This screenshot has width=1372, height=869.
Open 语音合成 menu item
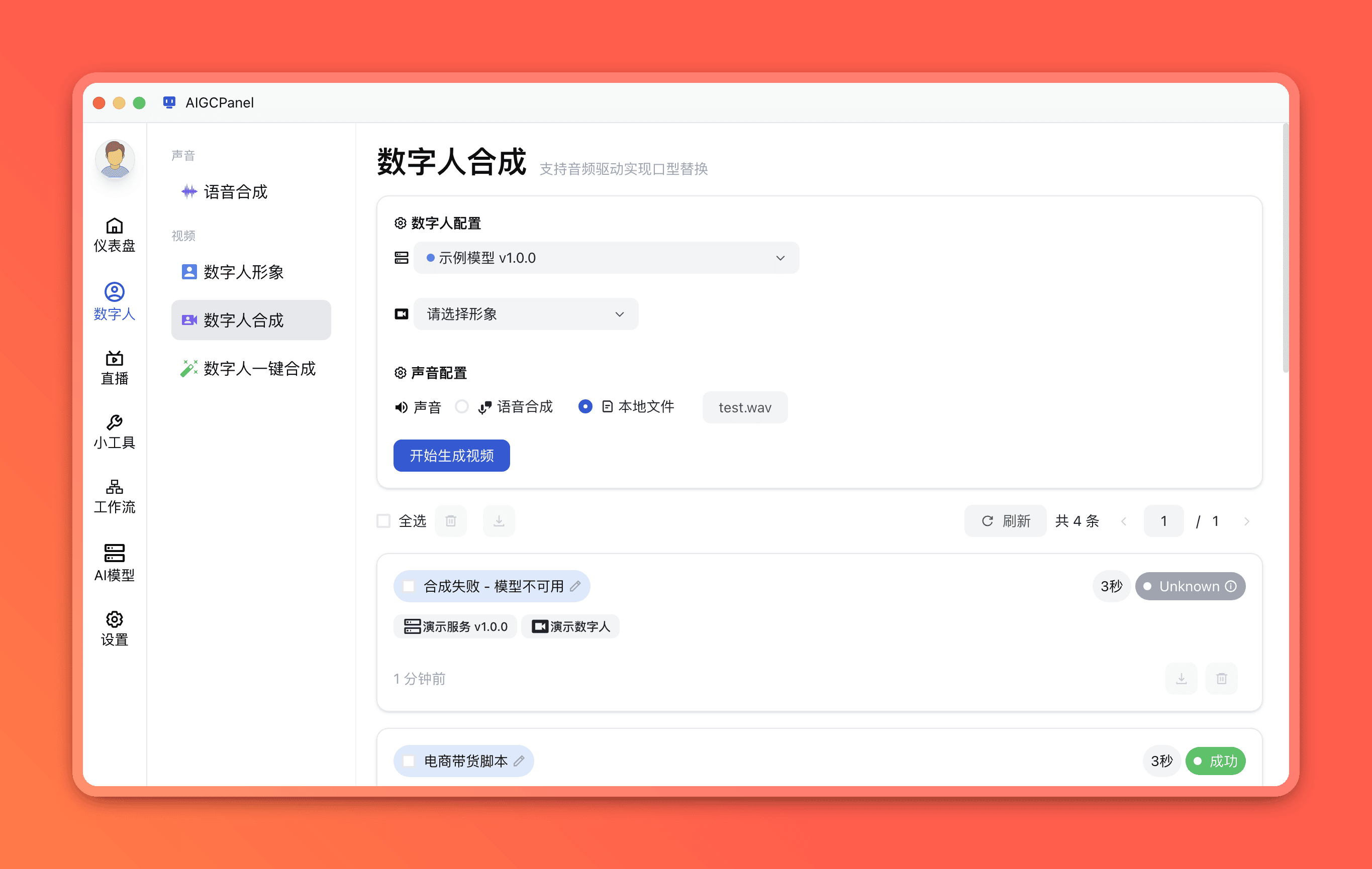click(x=251, y=192)
